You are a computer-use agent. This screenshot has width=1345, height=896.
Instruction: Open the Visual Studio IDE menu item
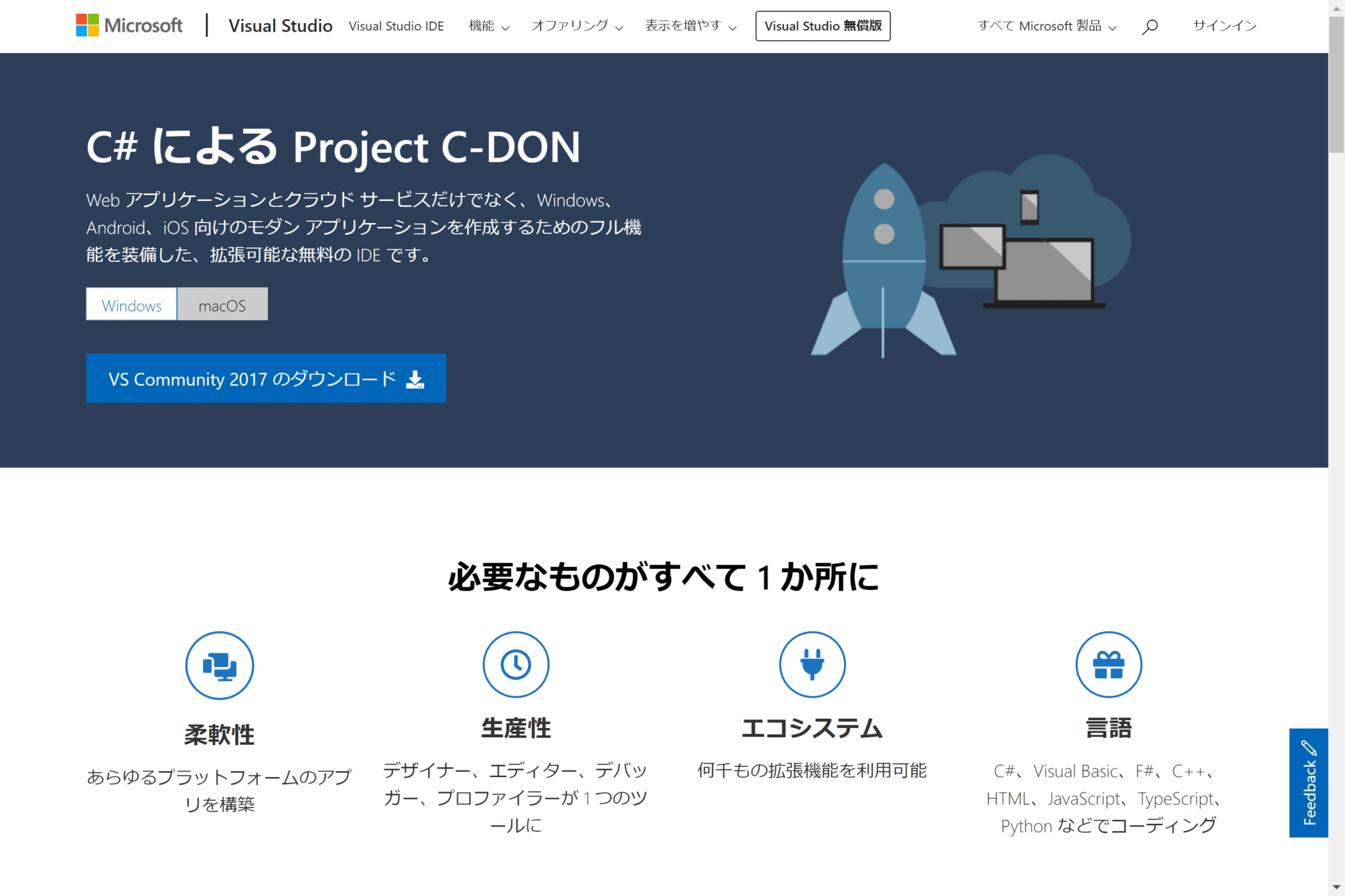coord(396,26)
